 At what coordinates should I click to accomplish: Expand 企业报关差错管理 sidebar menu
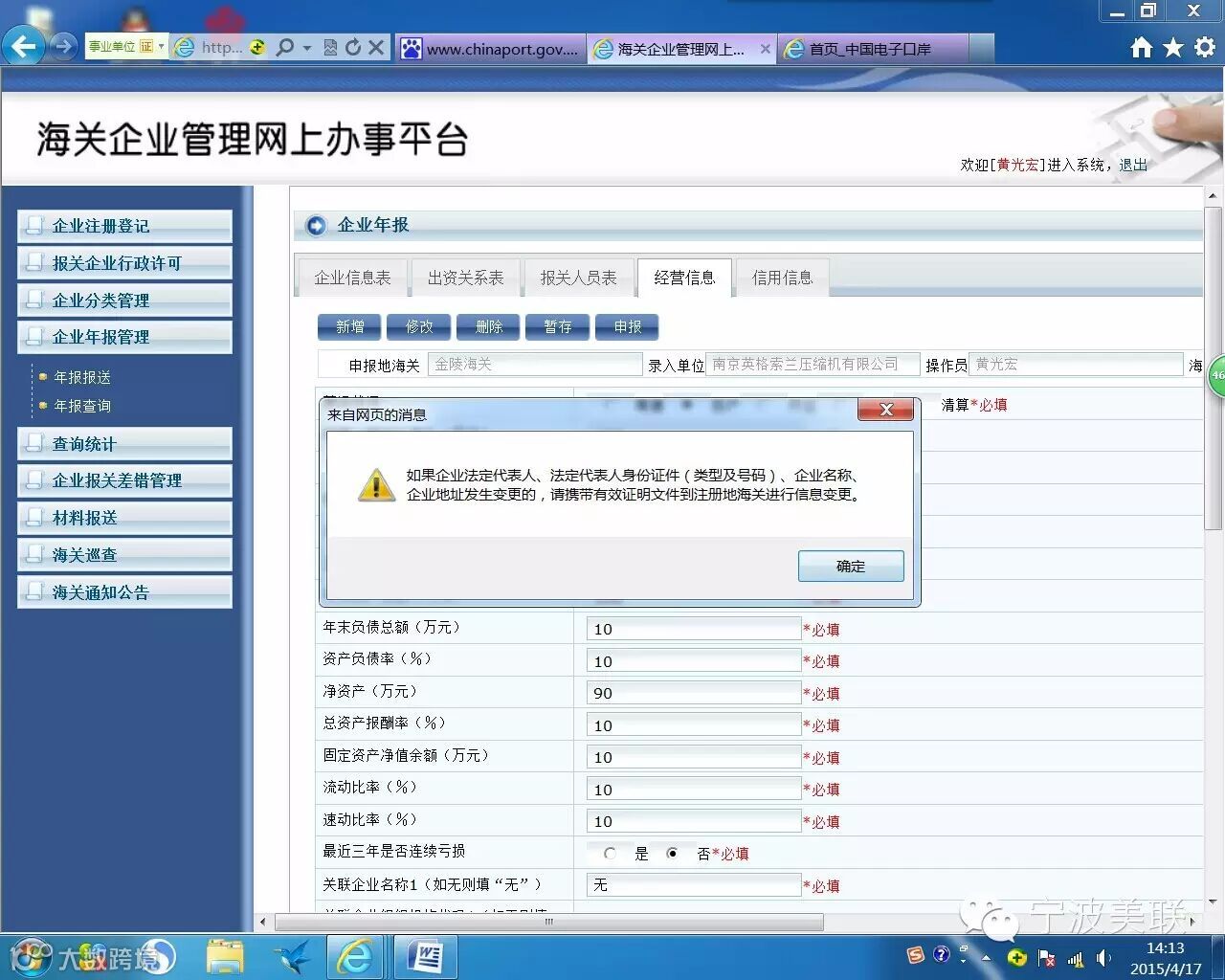124,480
